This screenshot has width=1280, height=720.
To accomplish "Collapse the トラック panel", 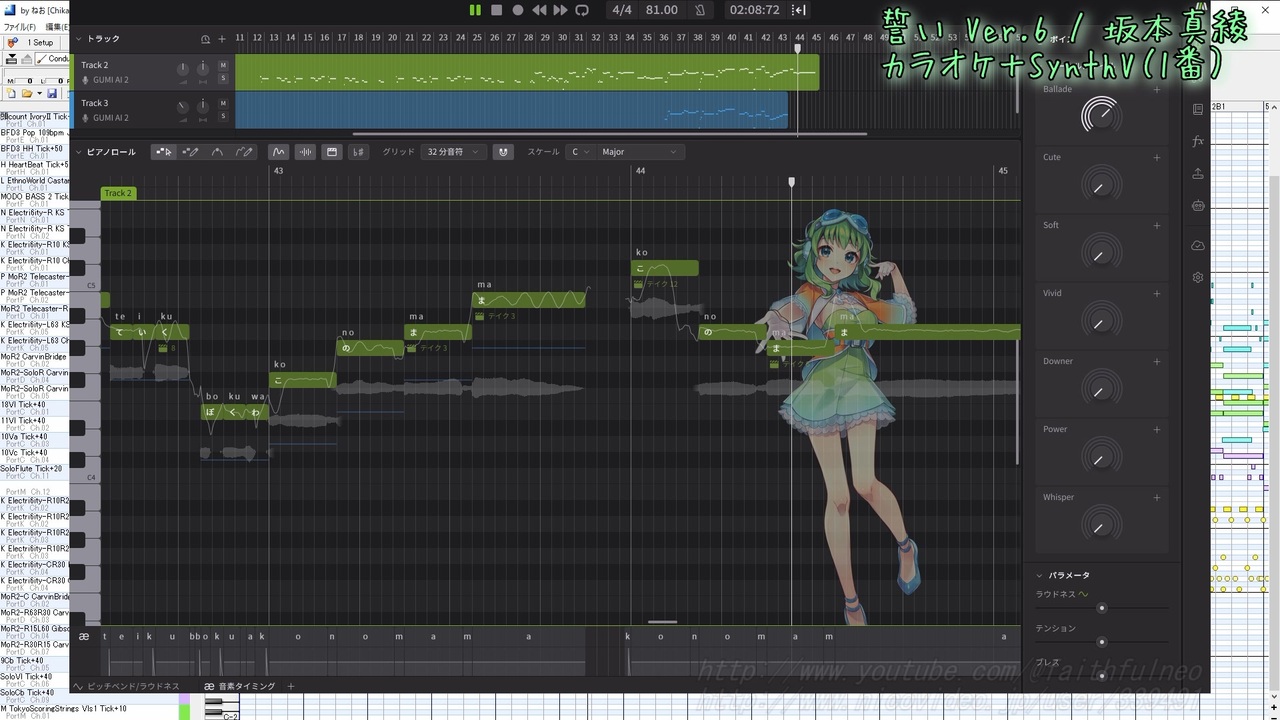I will click(x=79, y=39).
